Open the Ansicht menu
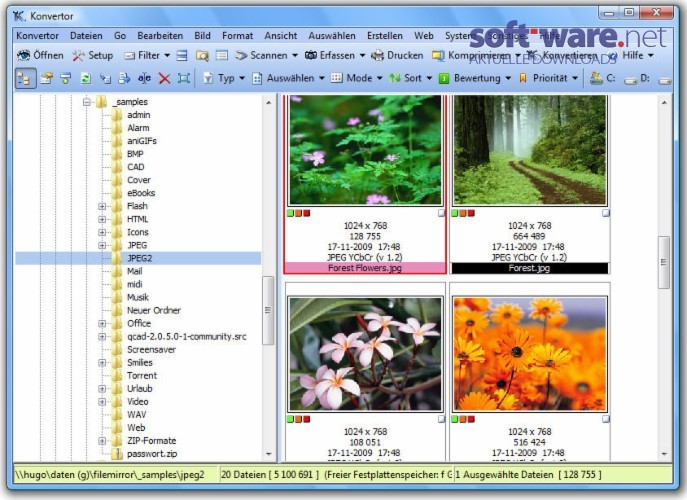Viewport: 687px width, 500px height. pos(280,35)
